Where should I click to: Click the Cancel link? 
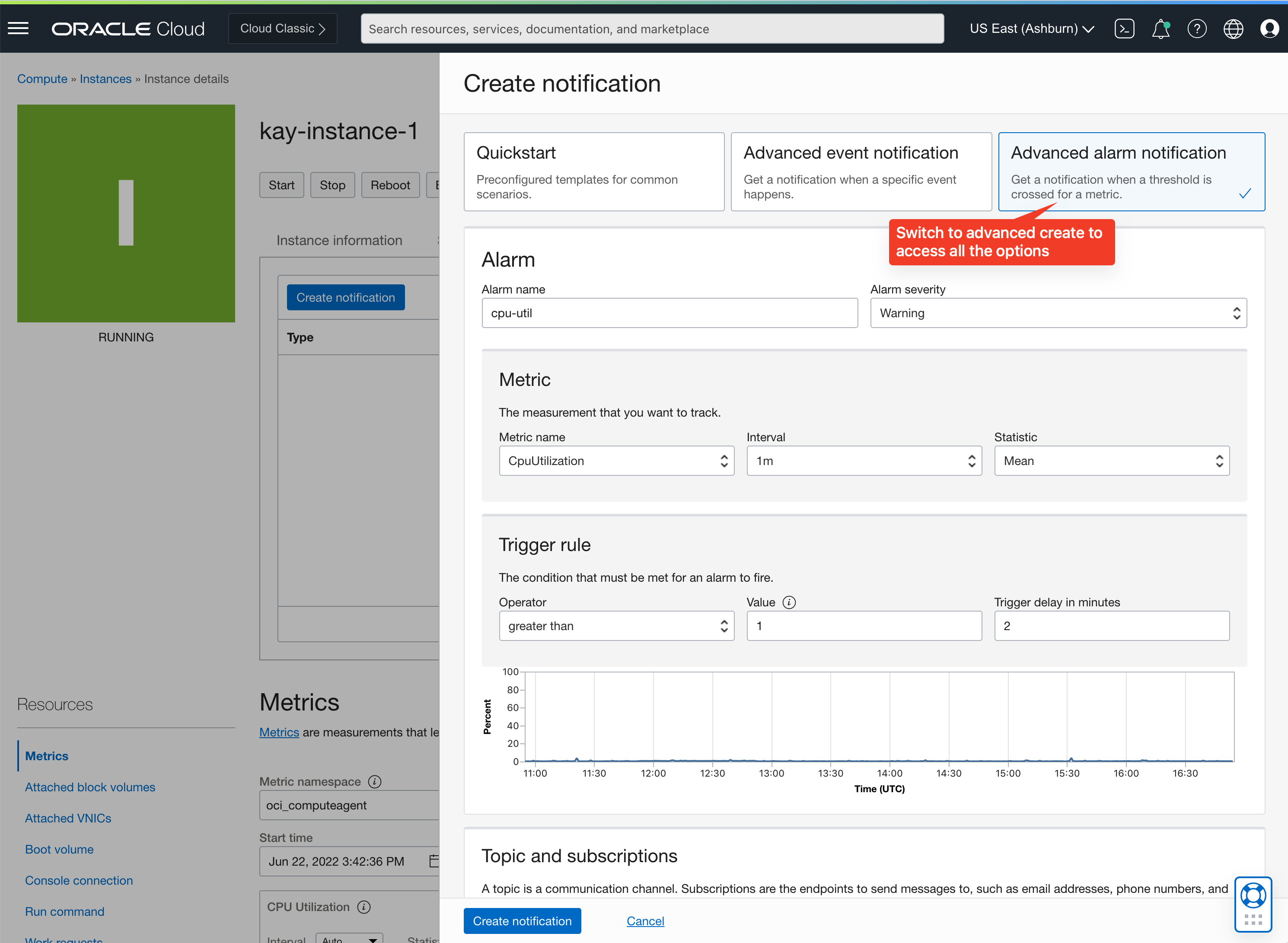pyautogui.click(x=645, y=920)
